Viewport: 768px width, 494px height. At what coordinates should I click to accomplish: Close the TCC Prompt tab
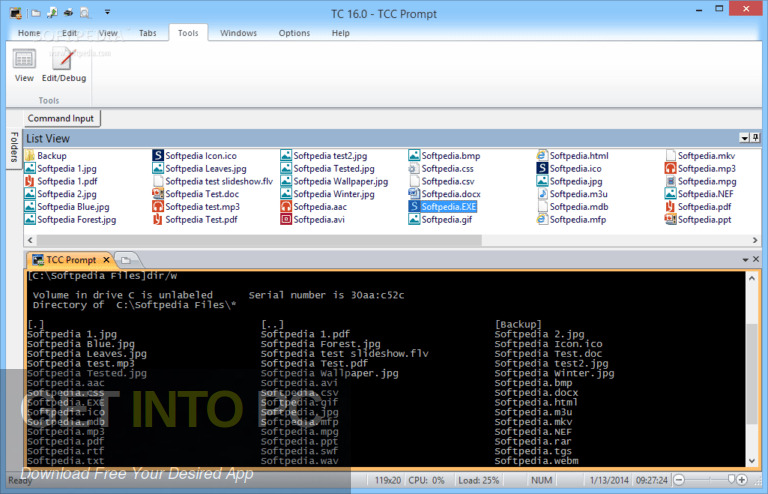(x=106, y=260)
